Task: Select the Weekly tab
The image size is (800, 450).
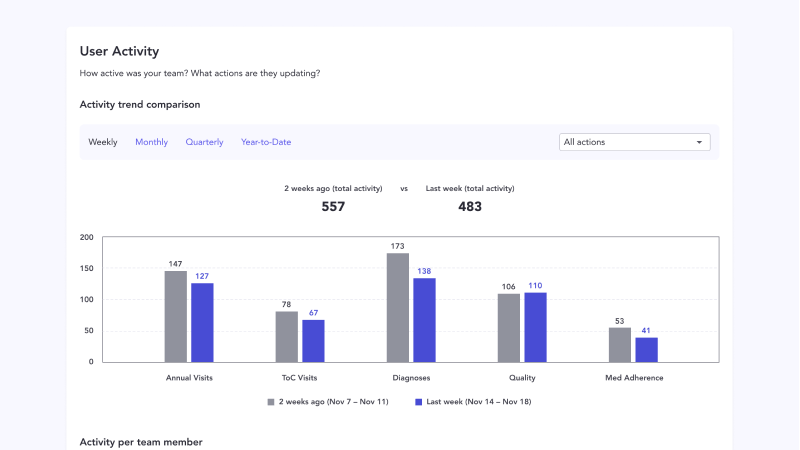Action: (x=103, y=142)
